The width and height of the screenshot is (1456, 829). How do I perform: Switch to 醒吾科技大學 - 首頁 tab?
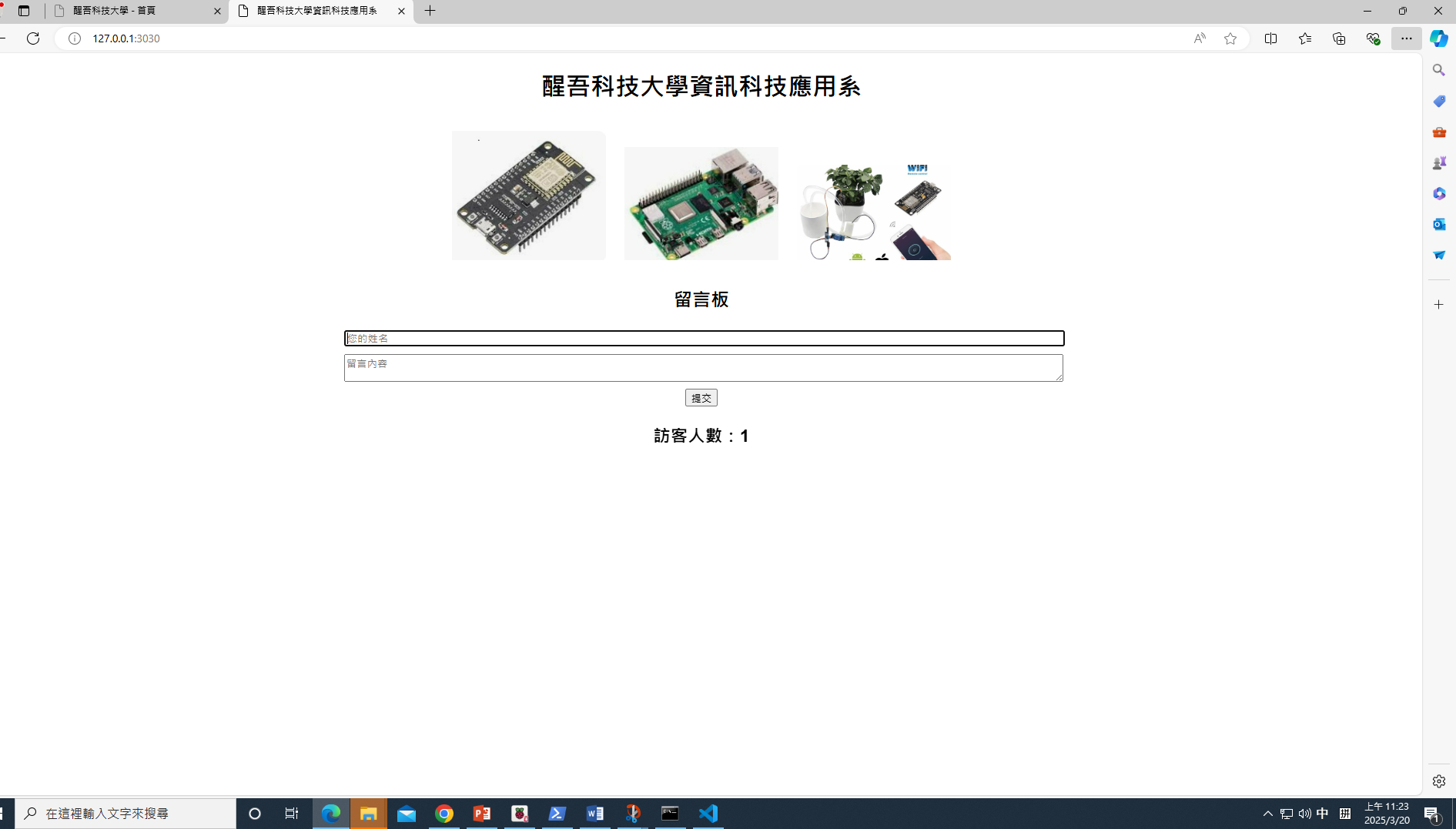pos(135,11)
